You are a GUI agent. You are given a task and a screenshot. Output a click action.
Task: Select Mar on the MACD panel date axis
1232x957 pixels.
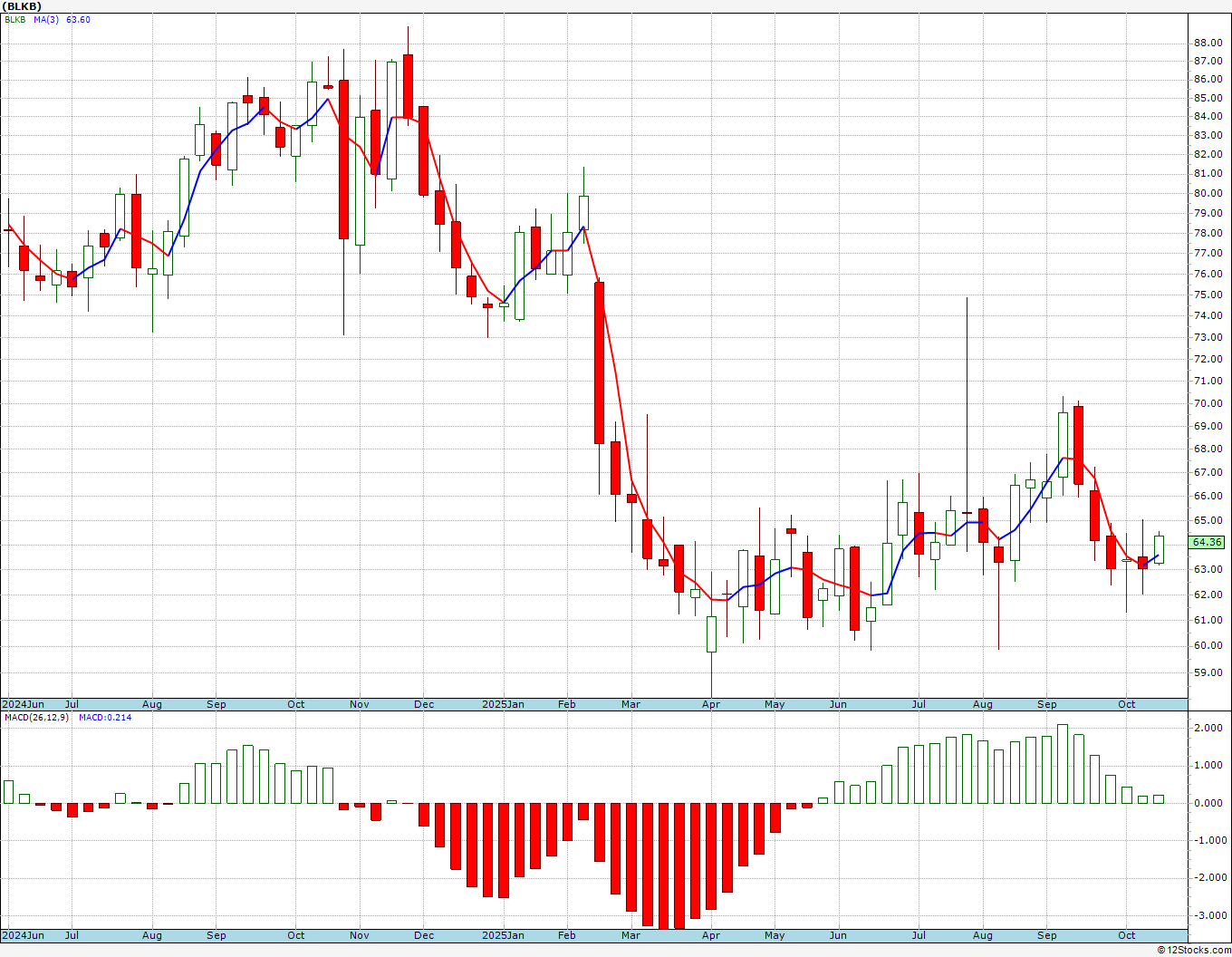[x=630, y=935]
